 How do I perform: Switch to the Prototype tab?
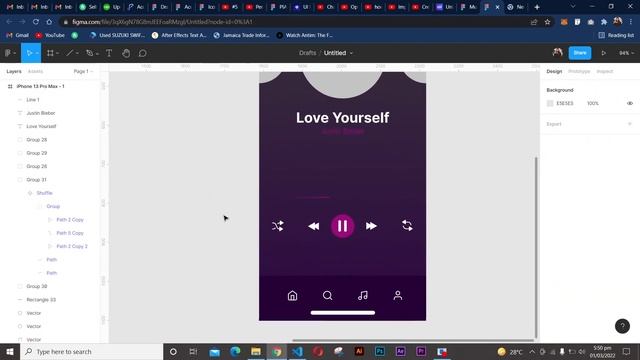click(579, 71)
